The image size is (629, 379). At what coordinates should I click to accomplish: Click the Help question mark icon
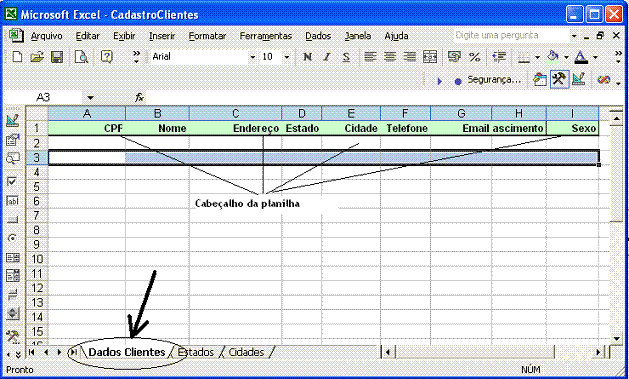[x=107, y=57]
